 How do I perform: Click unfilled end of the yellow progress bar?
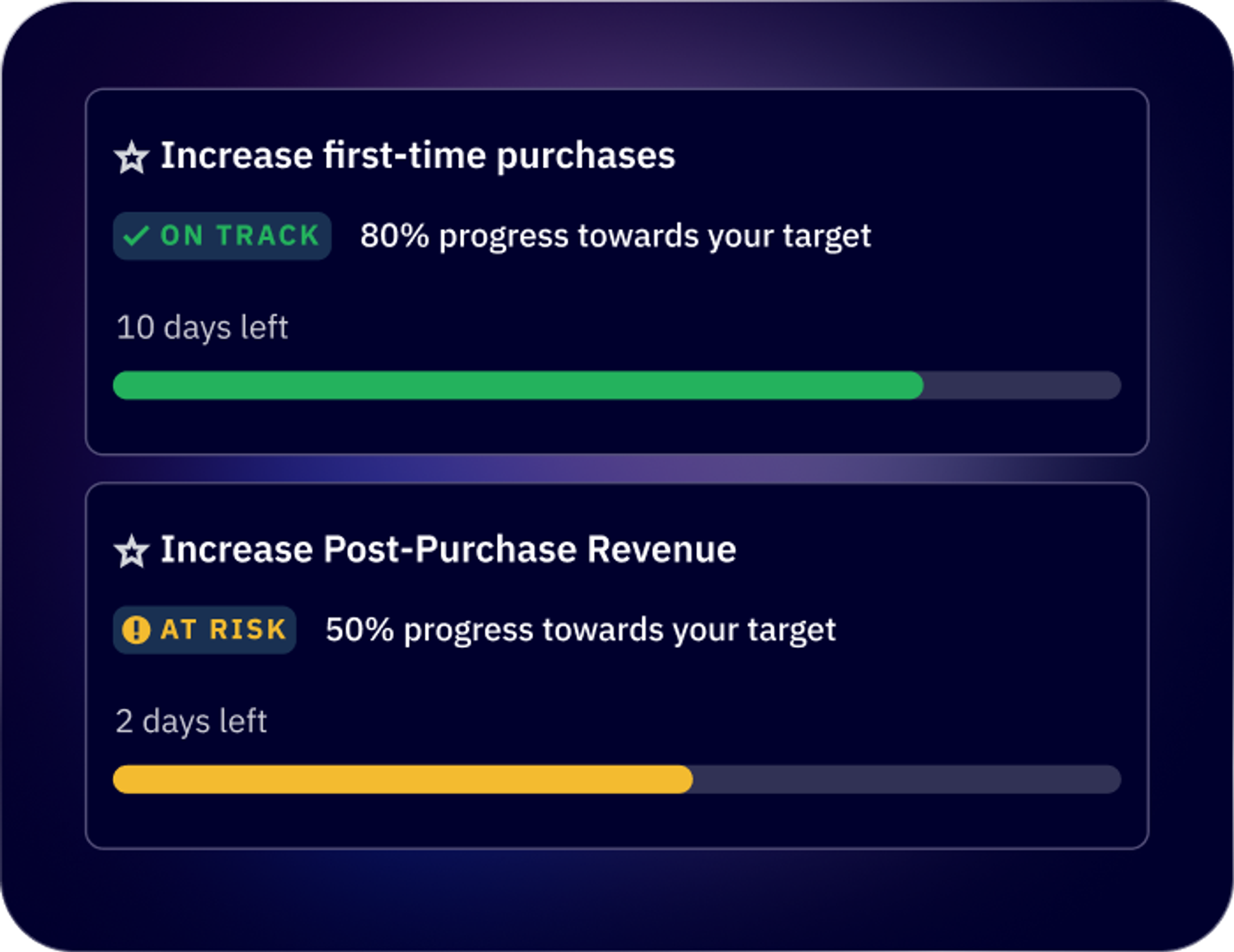tap(907, 780)
